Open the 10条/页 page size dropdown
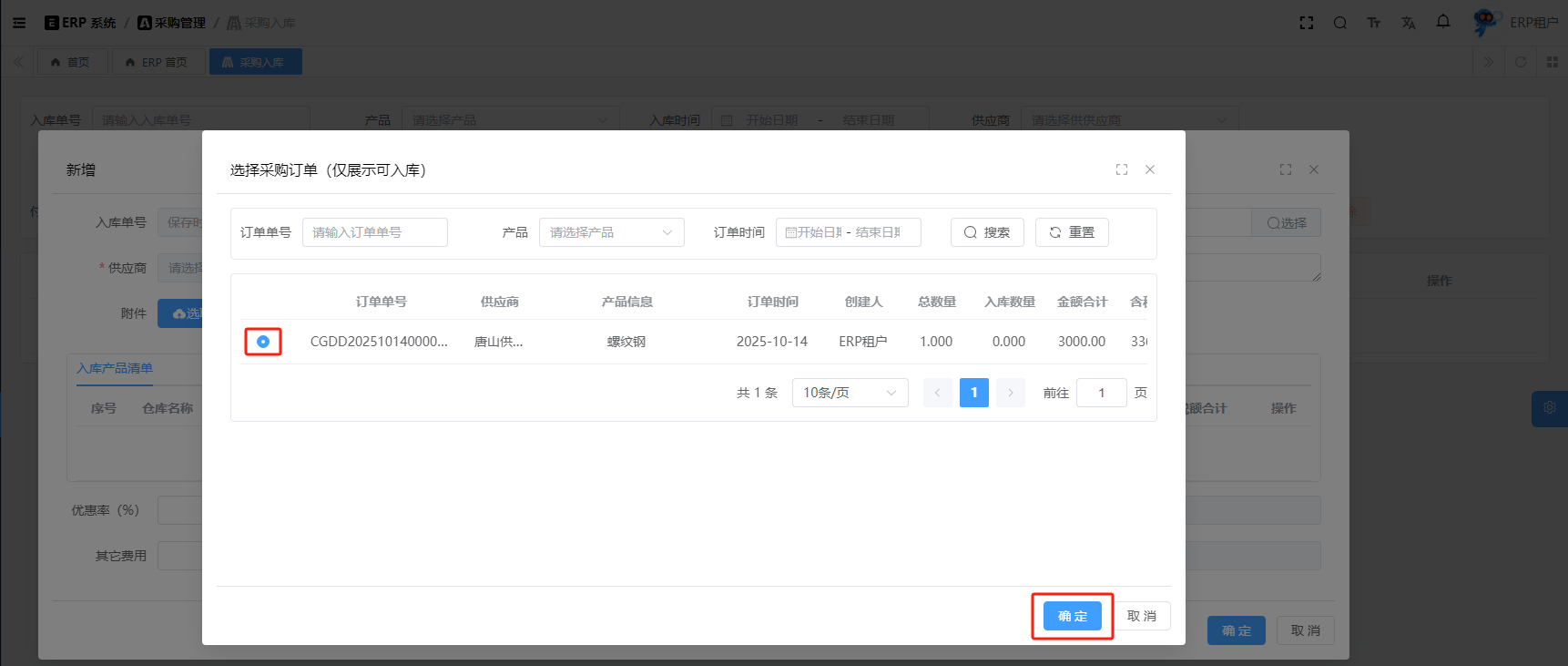1568x666 pixels. pos(850,393)
